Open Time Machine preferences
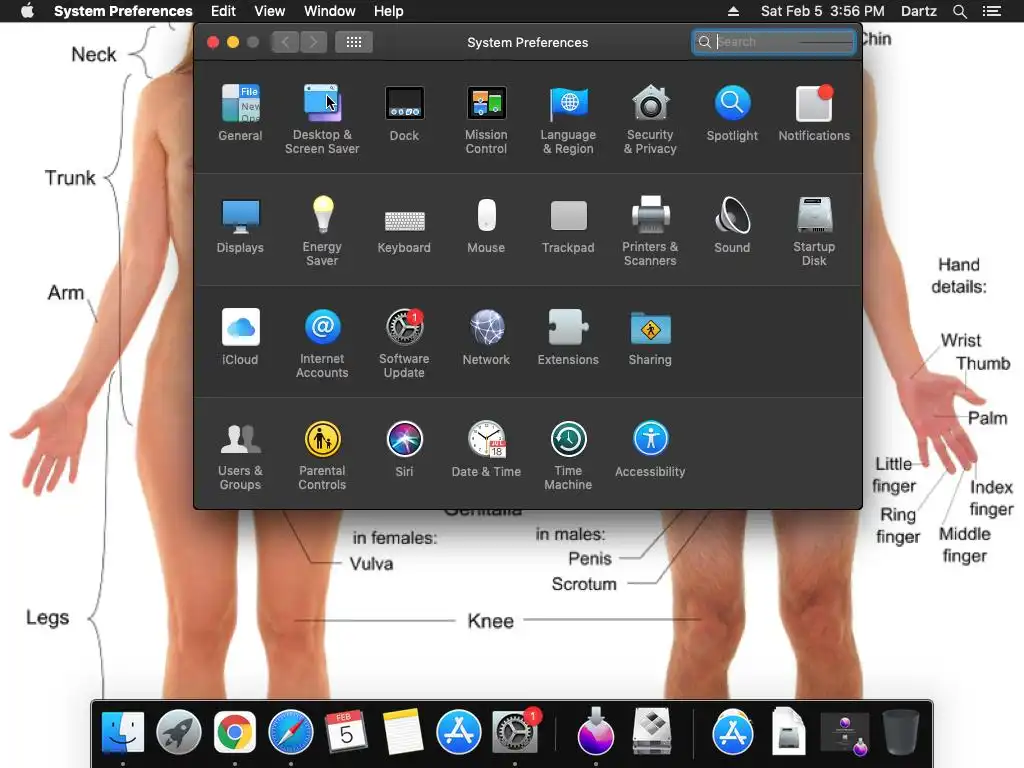Image resolution: width=1024 pixels, height=768 pixels. 568,456
